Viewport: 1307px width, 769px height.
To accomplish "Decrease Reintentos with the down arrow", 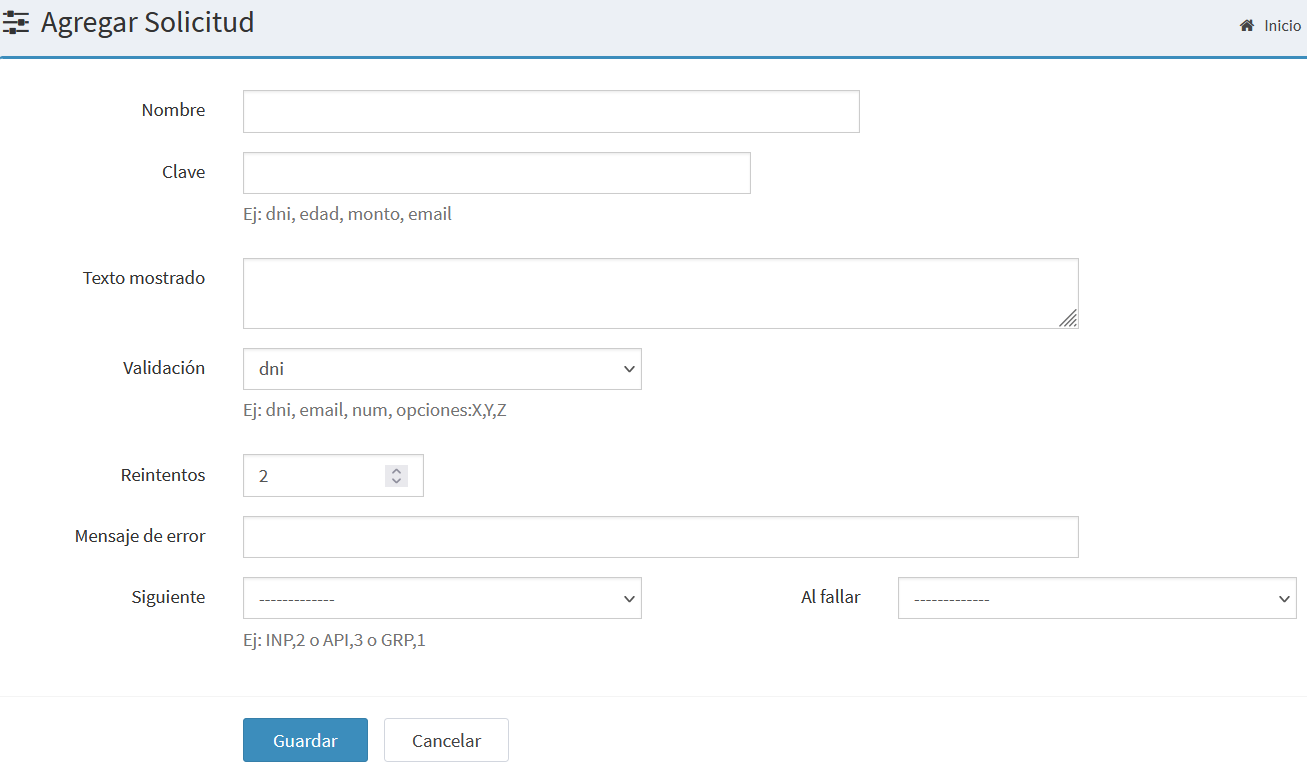I will [x=396, y=481].
